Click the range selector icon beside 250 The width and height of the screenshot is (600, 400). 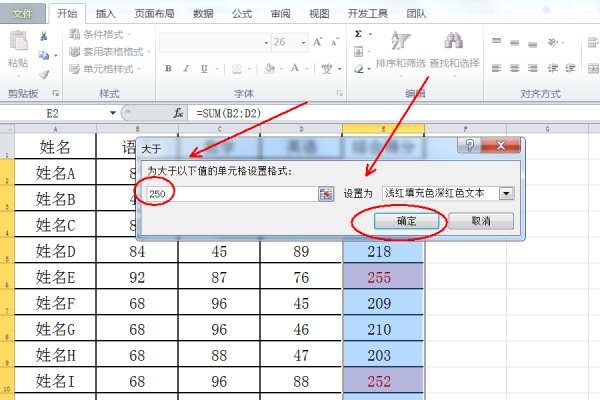tap(325, 194)
